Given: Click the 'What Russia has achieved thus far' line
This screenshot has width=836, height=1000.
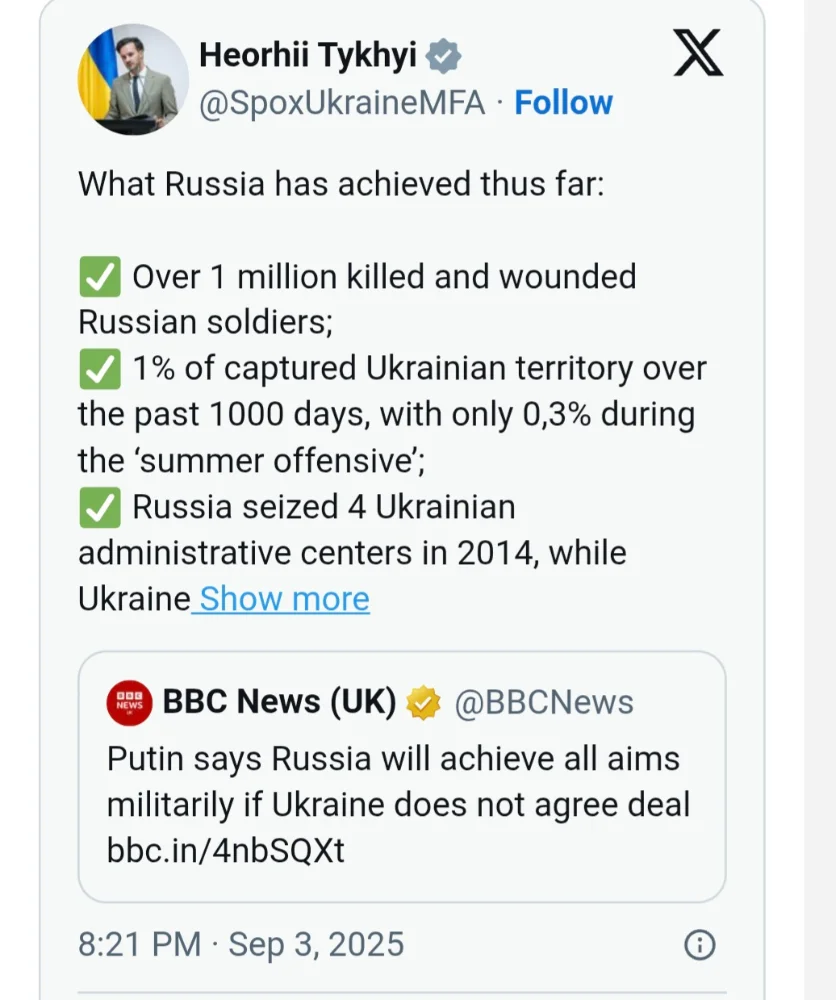Looking at the screenshot, I should pos(341,184).
